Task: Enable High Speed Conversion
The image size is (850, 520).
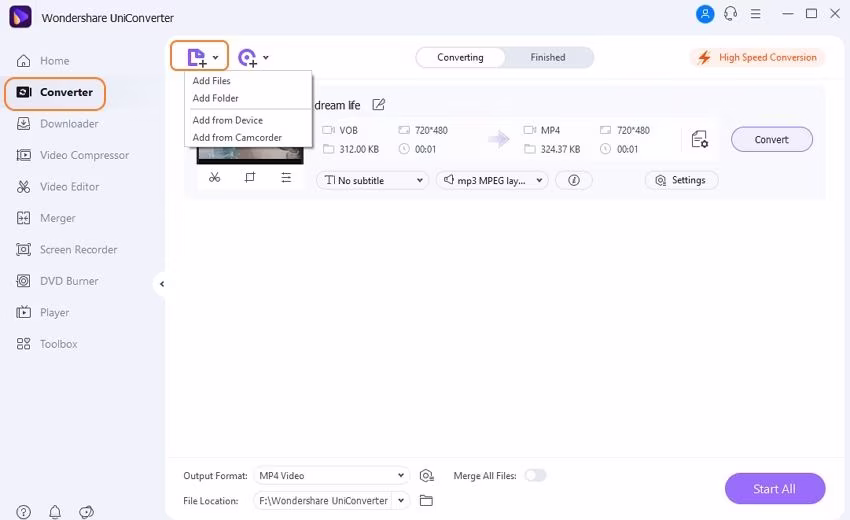Action: 757,57
